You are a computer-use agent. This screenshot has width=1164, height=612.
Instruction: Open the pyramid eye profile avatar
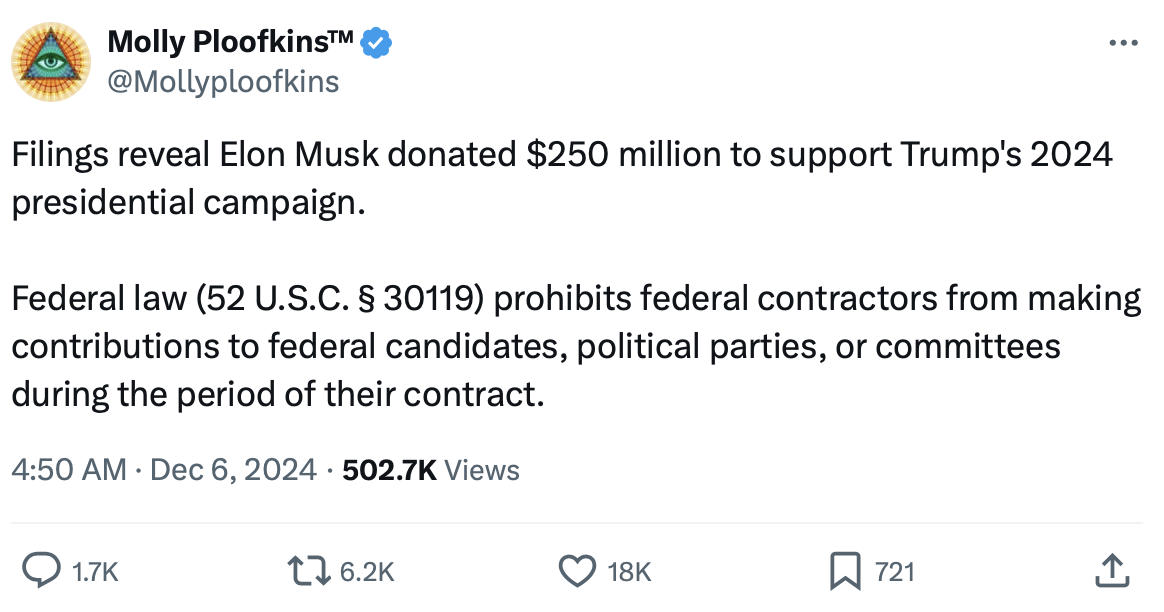click(x=50, y=61)
